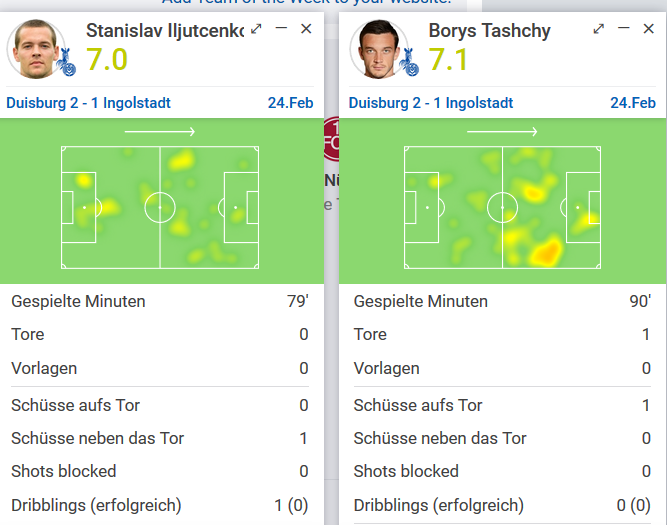The width and height of the screenshot is (667, 525).
Task: Click Duisburg club crest beside Iljutcenko
Action: click(x=66, y=62)
